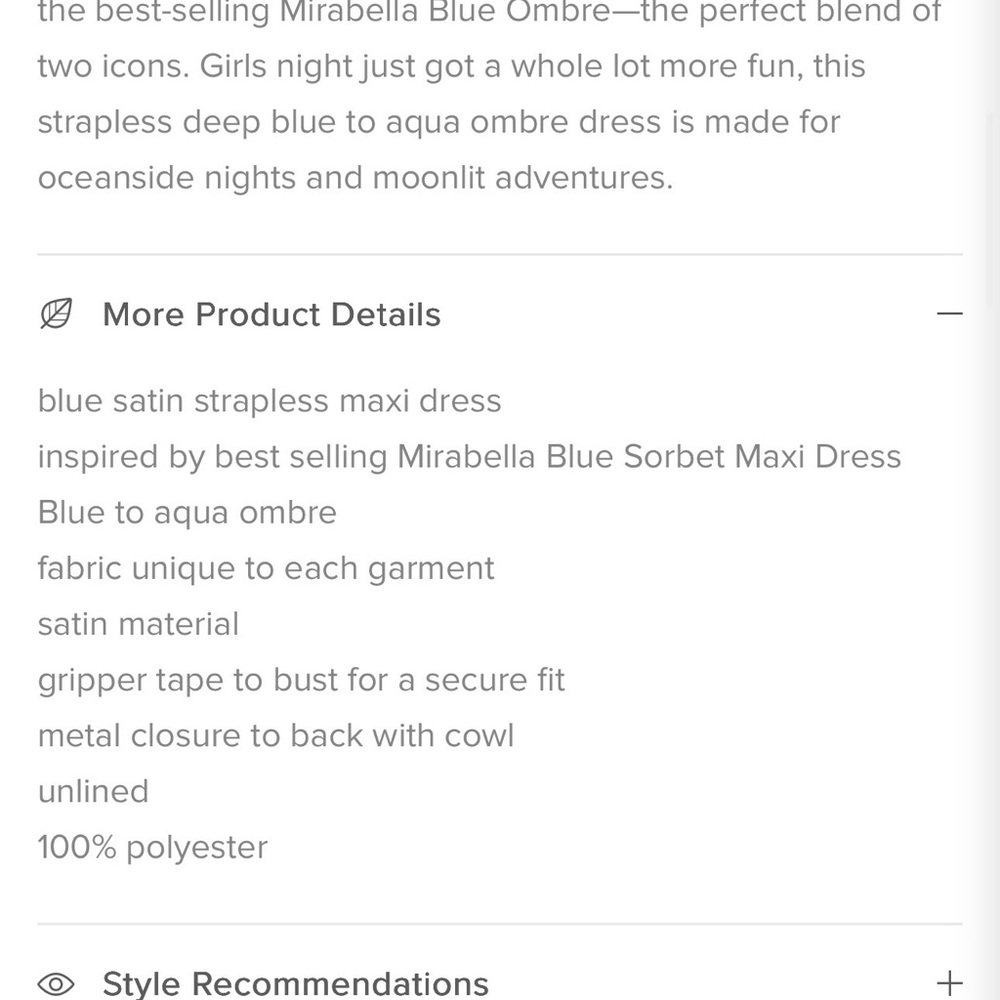This screenshot has height=1000, width=1000.
Task: Select the 'unlined' detail
Action: coord(93,791)
